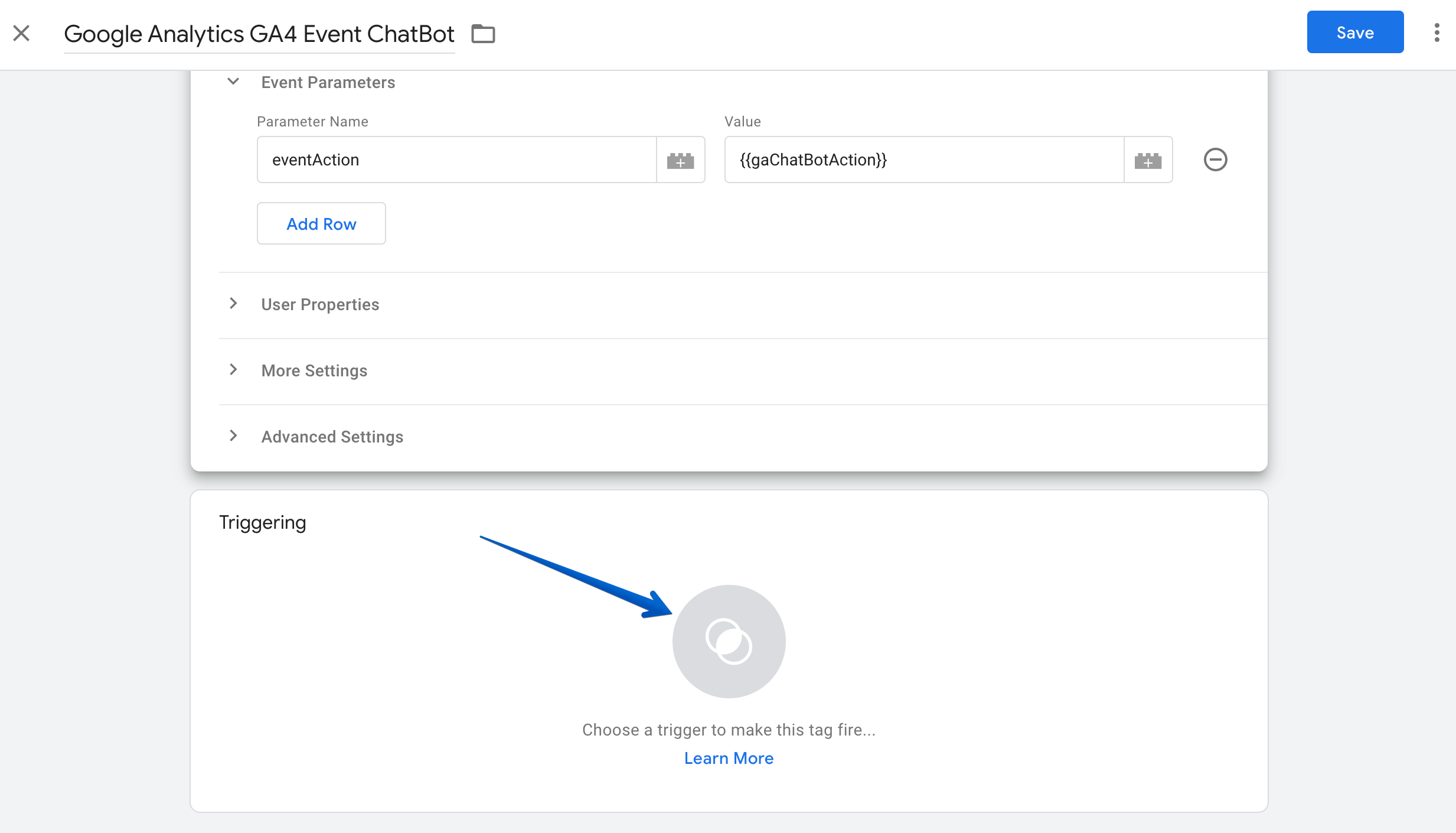Open the Learn More link
This screenshot has width=1456, height=833.
coord(729,758)
